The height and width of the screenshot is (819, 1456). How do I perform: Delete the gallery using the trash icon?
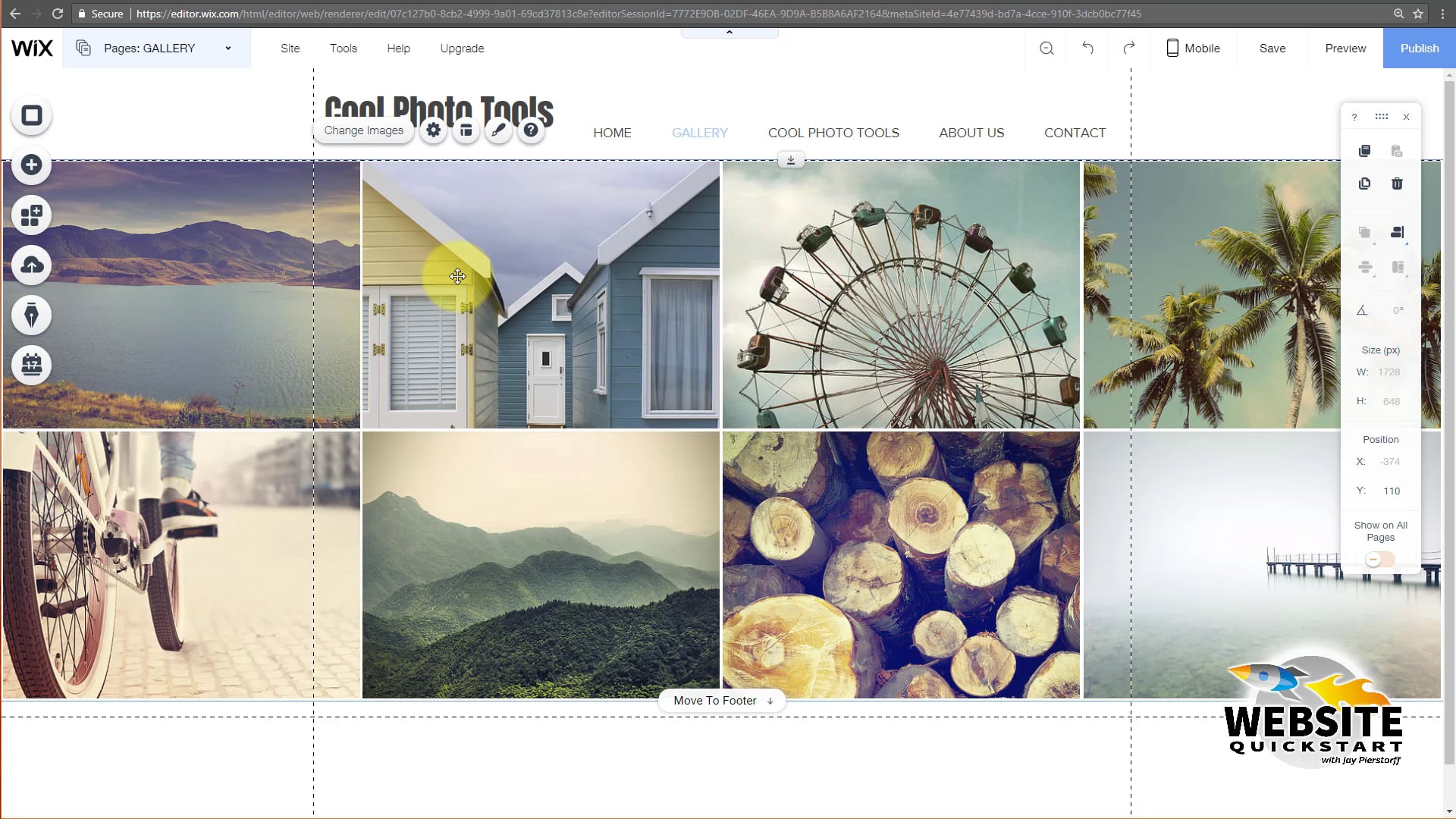tap(1397, 184)
